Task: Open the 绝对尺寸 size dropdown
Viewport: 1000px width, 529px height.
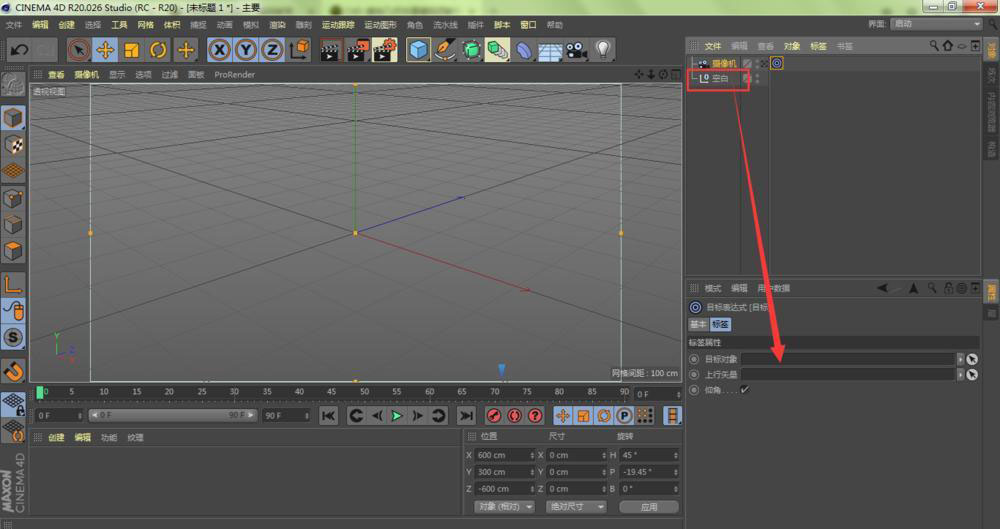Action: [576, 507]
